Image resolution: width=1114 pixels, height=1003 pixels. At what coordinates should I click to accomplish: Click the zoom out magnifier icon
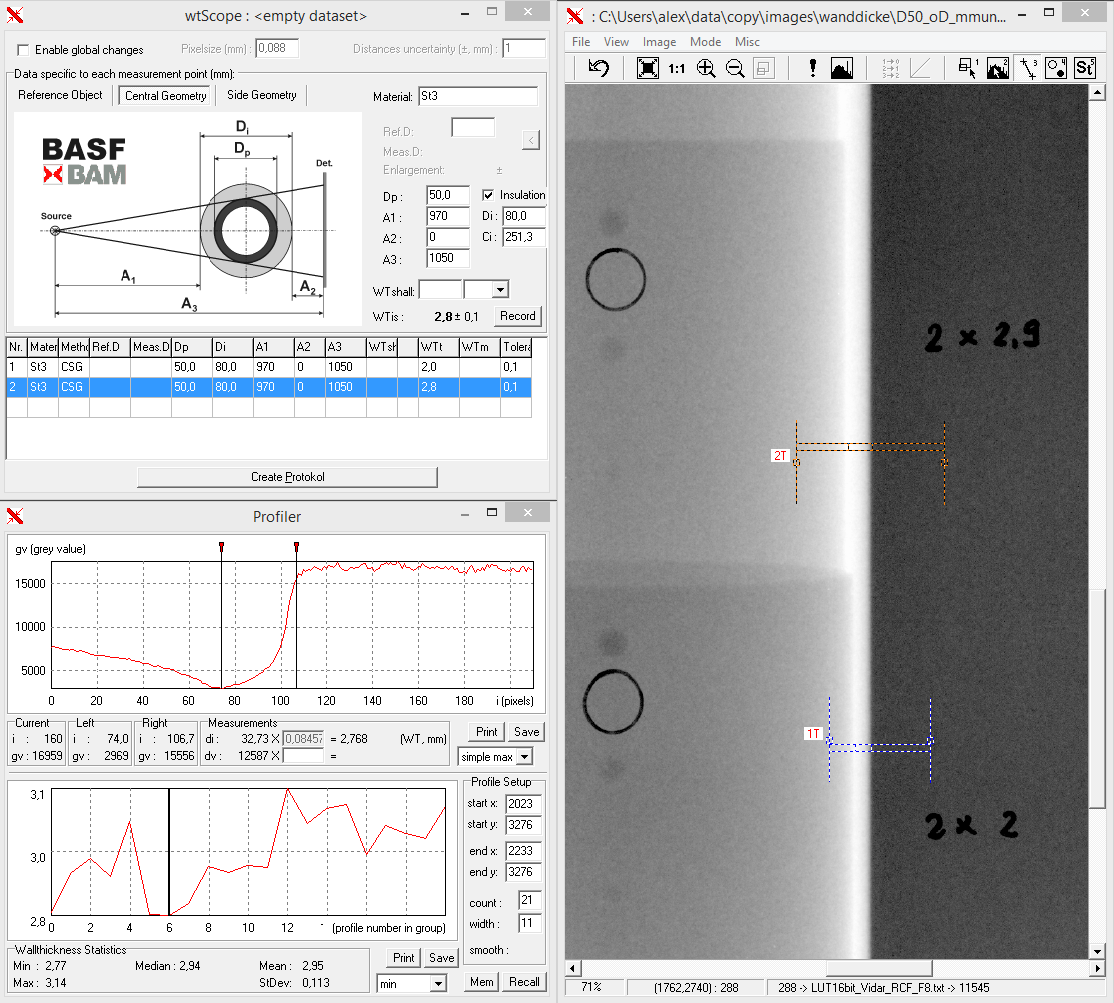coord(735,68)
